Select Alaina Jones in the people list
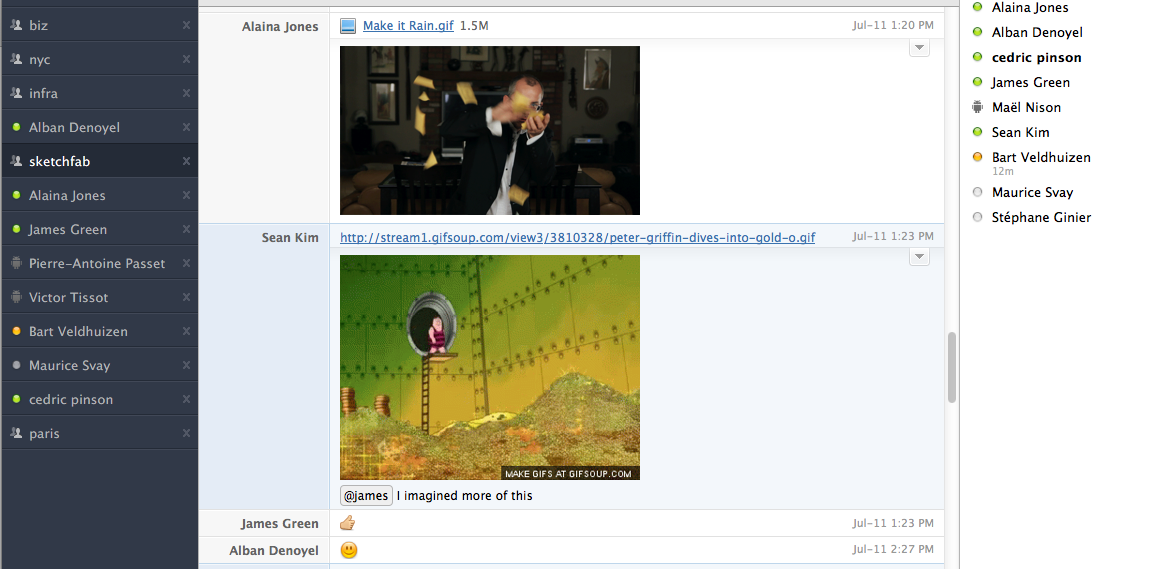Viewport: 1154px width, 569px height. [1030, 7]
